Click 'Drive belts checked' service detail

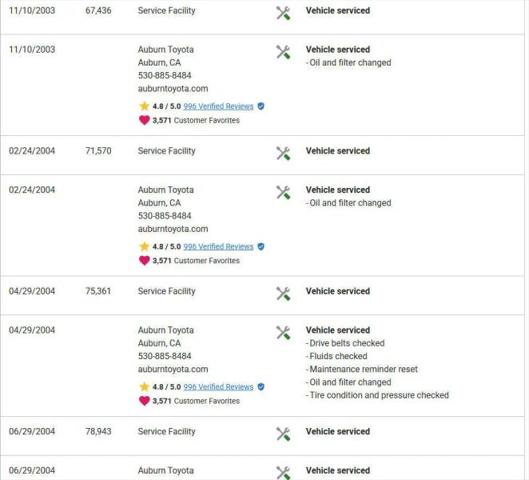[x=345, y=343]
